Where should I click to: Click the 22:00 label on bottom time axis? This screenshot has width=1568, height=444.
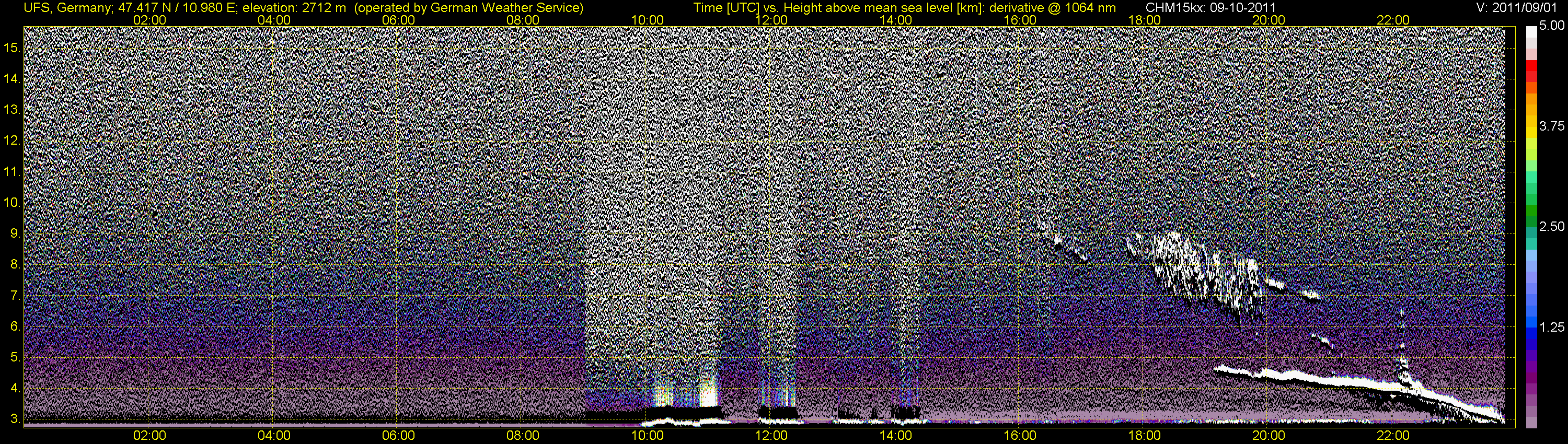point(1393,436)
